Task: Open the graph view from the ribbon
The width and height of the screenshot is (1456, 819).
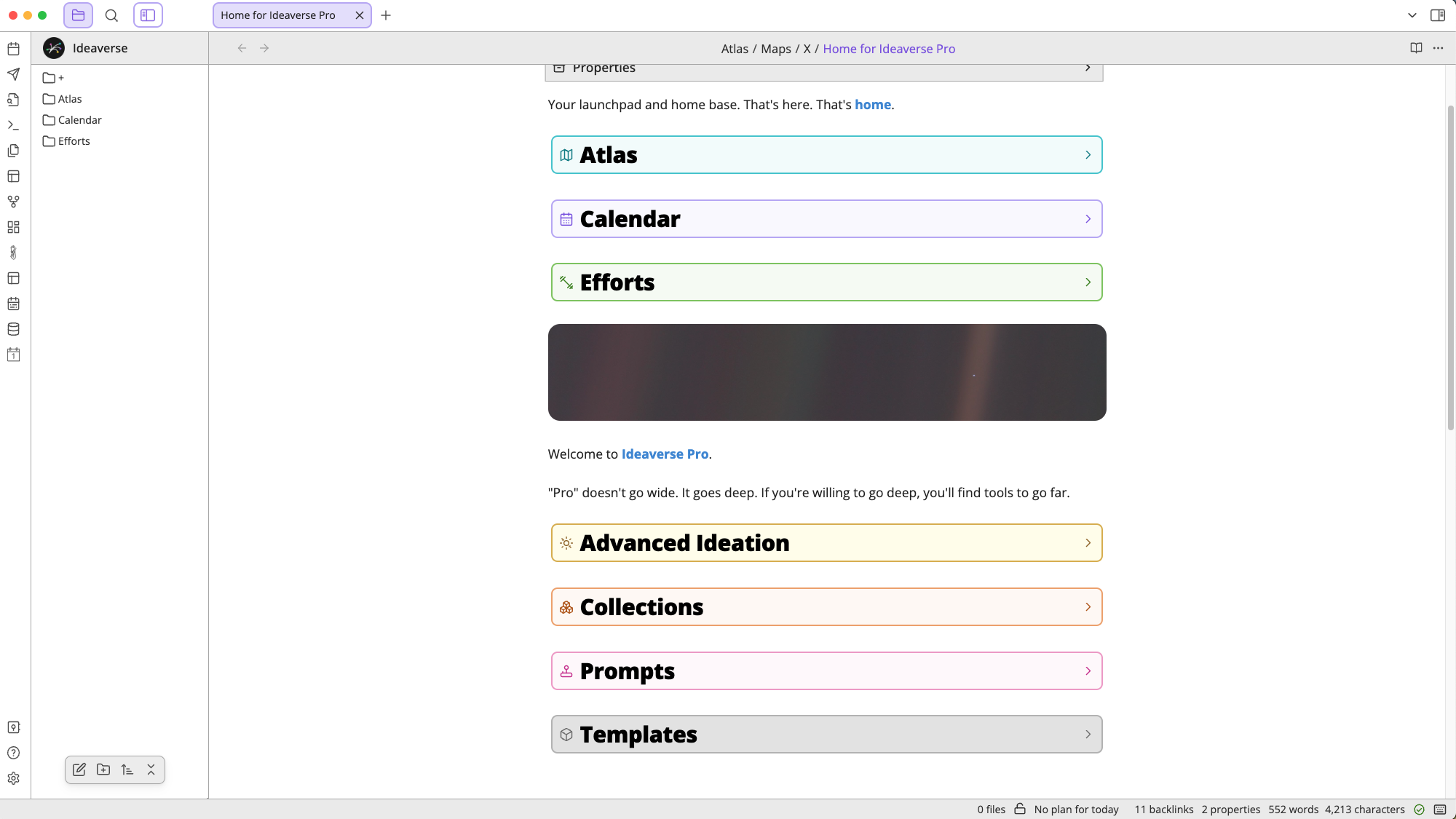Action: pyautogui.click(x=13, y=202)
